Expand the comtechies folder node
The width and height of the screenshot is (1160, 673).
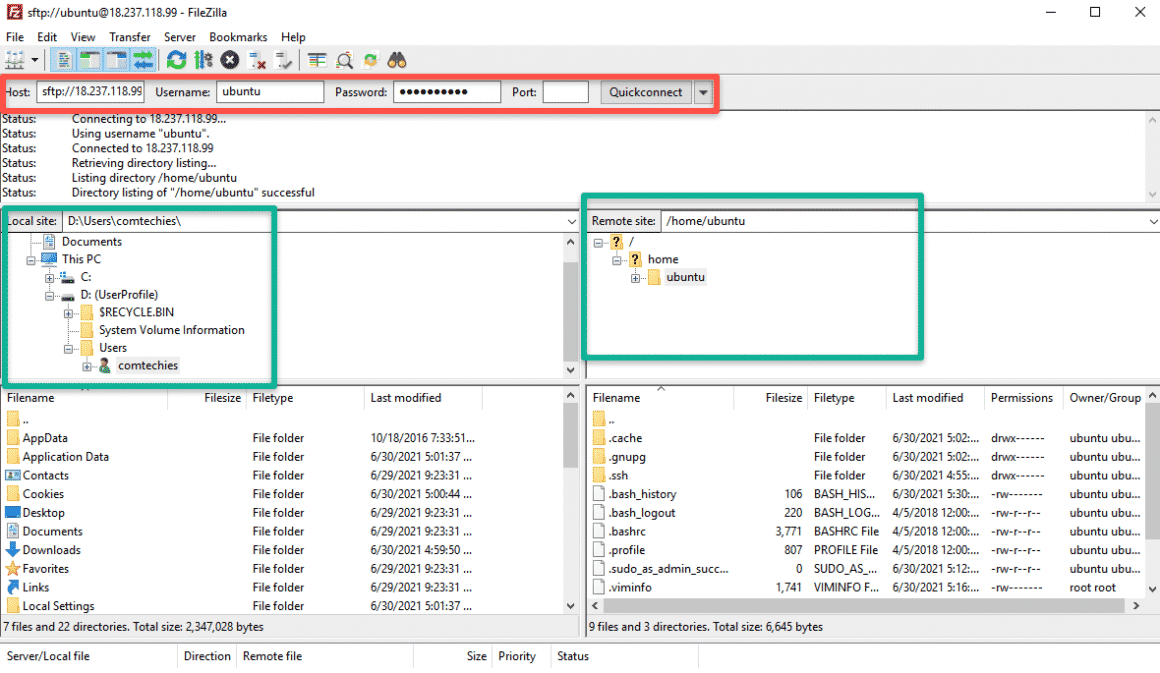(87, 367)
